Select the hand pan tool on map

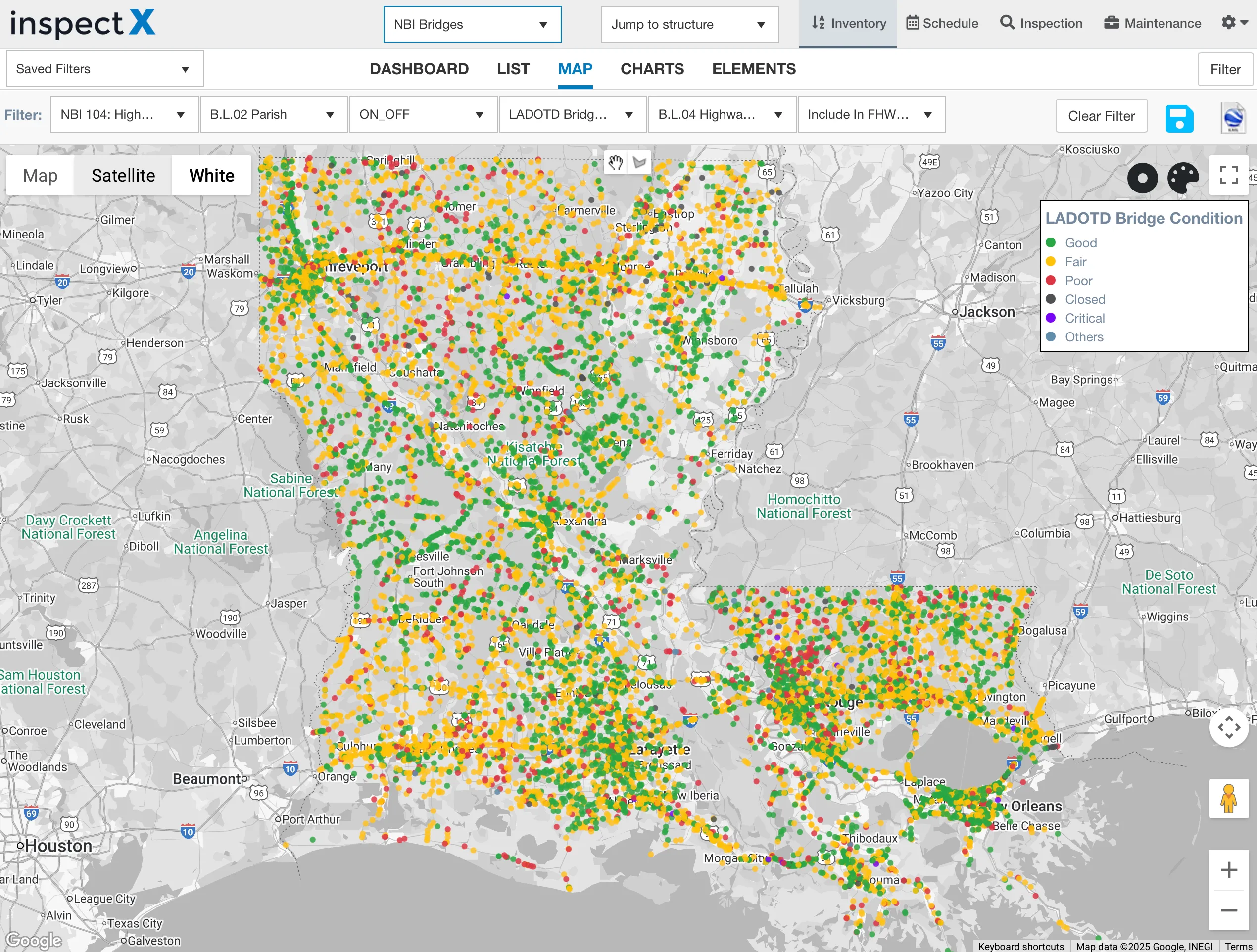(x=616, y=163)
